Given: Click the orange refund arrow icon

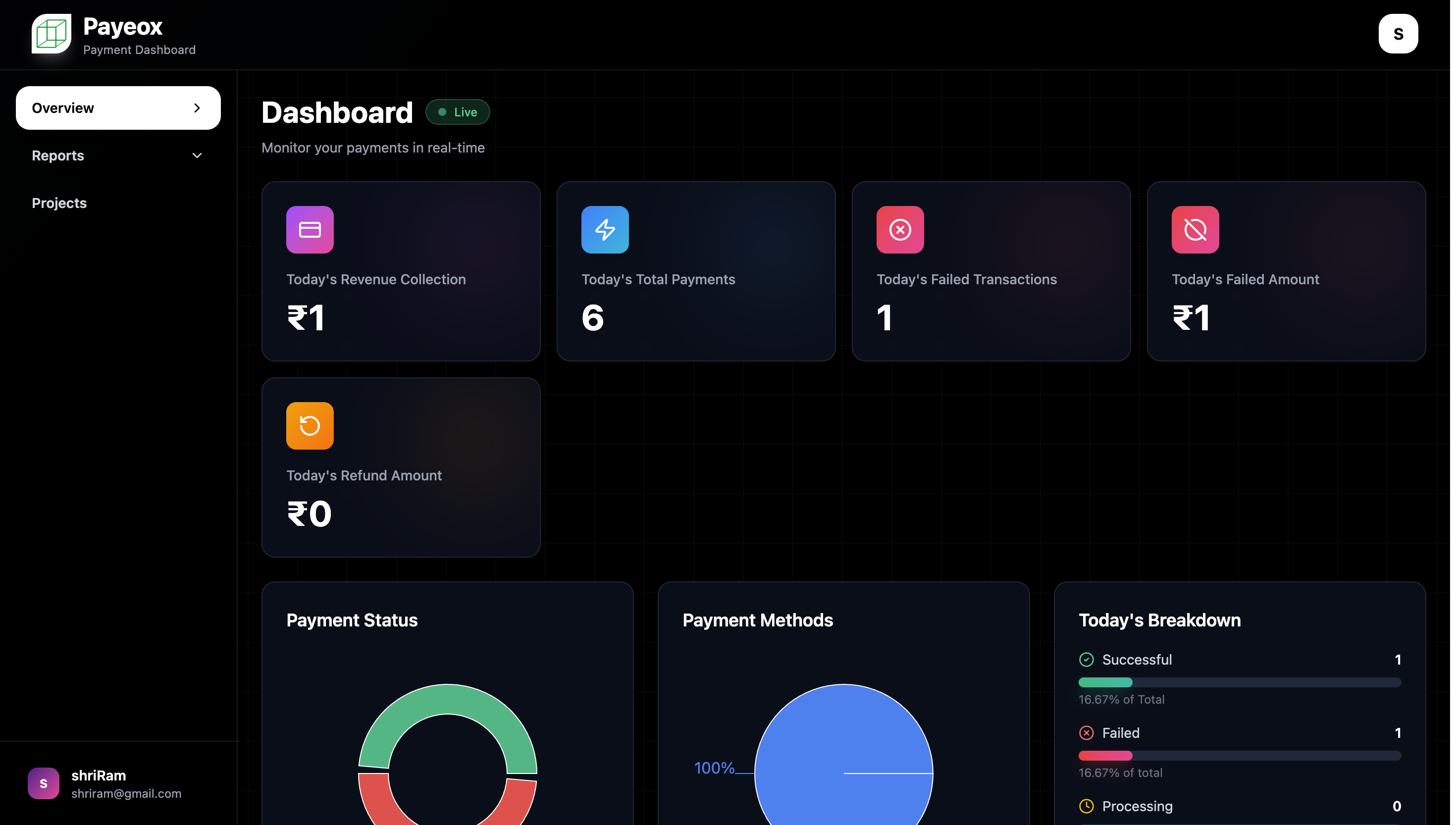Looking at the screenshot, I should [x=310, y=425].
